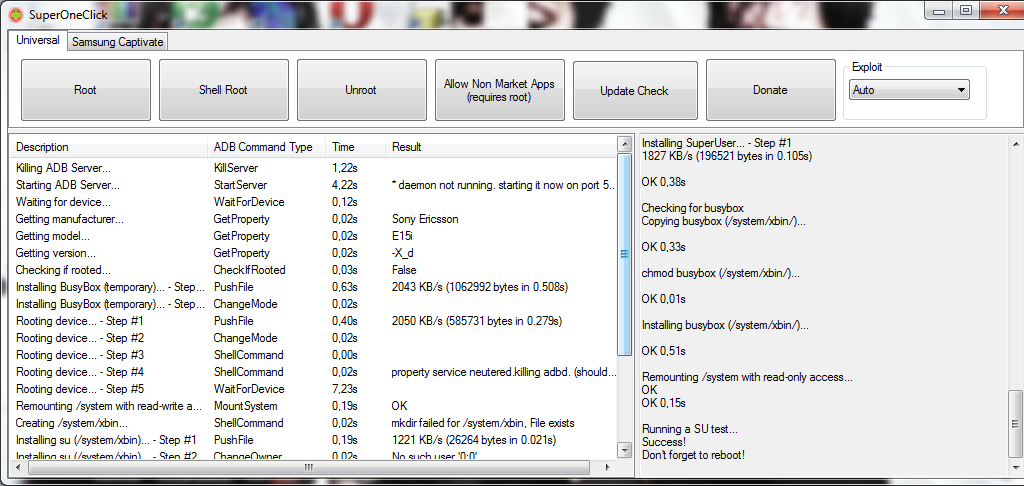Select 'Rooting device... - Step #3' row
The image size is (1024, 486).
click(x=313, y=355)
